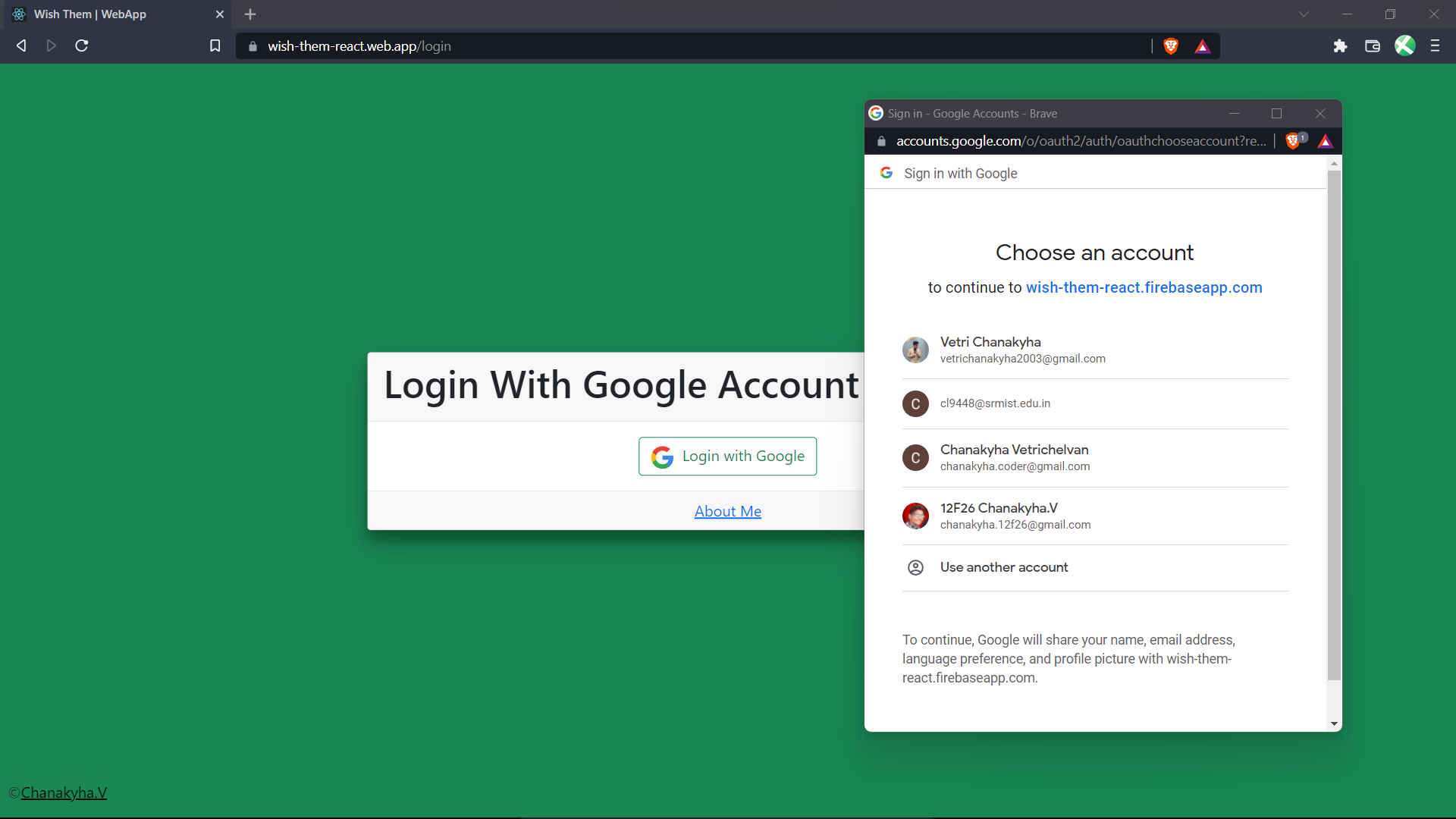Open the Chanakyha.V footer link
Screen dimensions: 1456x819
(64, 792)
